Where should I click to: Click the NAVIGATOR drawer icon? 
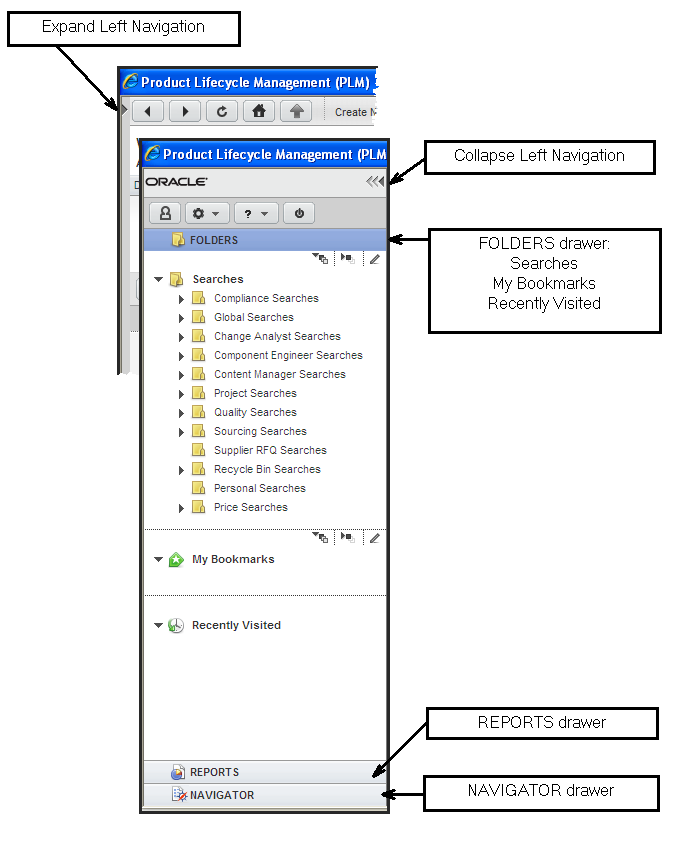pos(179,794)
